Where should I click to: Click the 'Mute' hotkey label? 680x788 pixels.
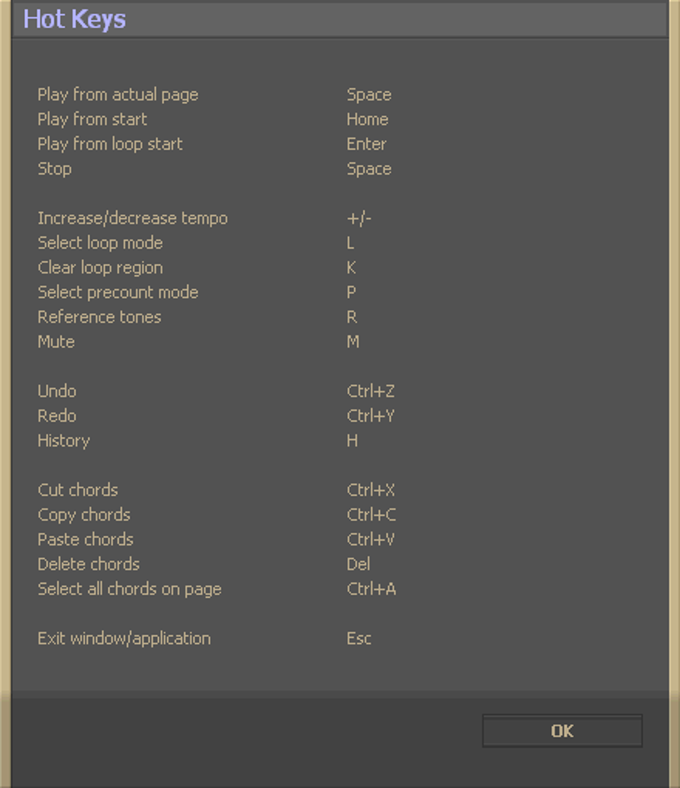click(x=56, y=342)
